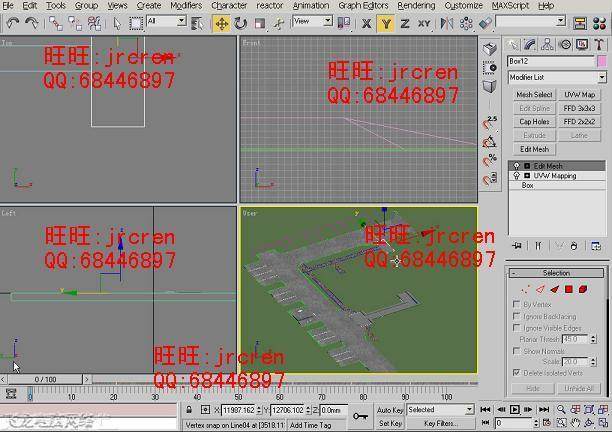Click the Mesh Select button
The height and width of the screenshot is (432, 612).
(x=534, y=94)
